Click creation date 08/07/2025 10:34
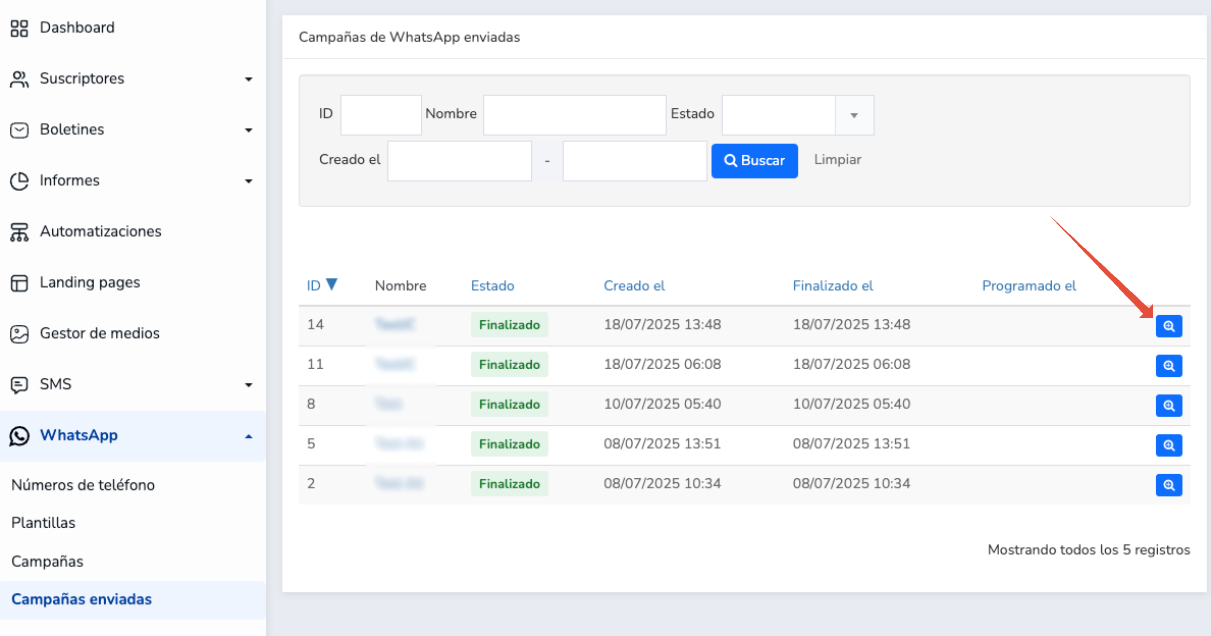Image resolution: width=1211 pixels, height=636 pixels. click(662, 483)
